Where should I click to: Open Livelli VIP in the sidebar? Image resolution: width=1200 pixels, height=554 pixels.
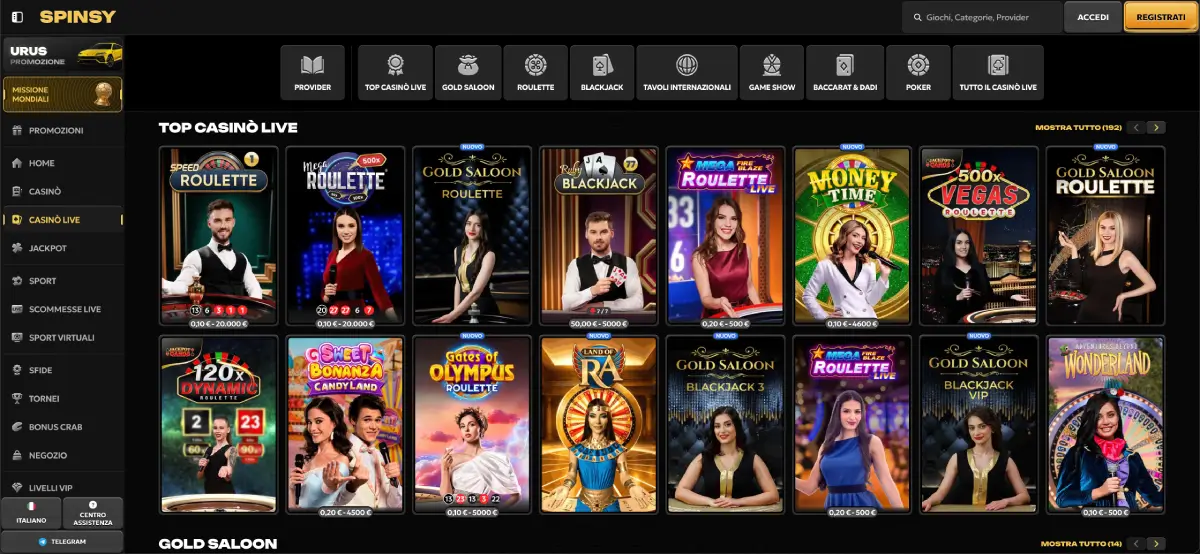click(62, 487)
